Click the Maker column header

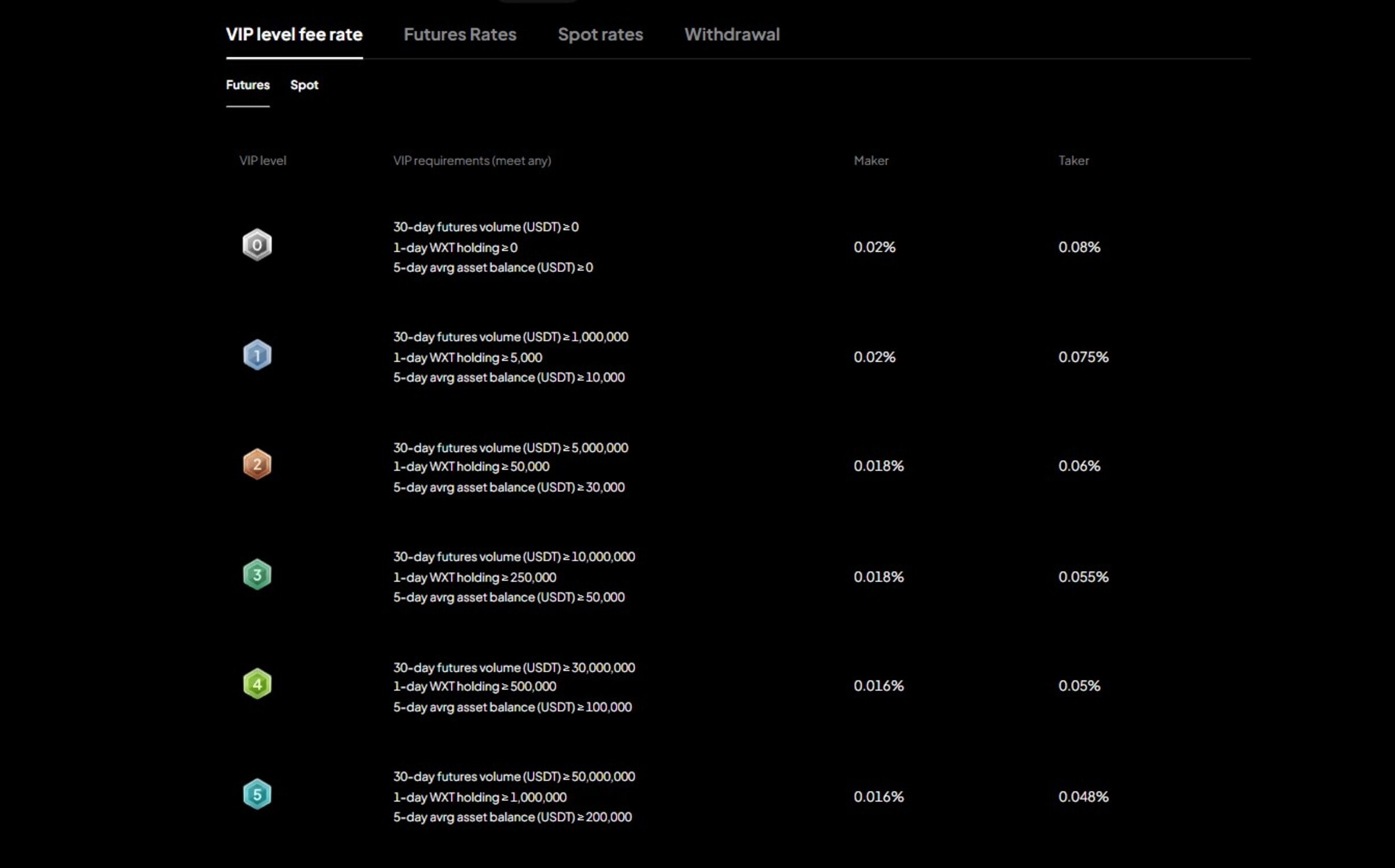coord(871,161)
